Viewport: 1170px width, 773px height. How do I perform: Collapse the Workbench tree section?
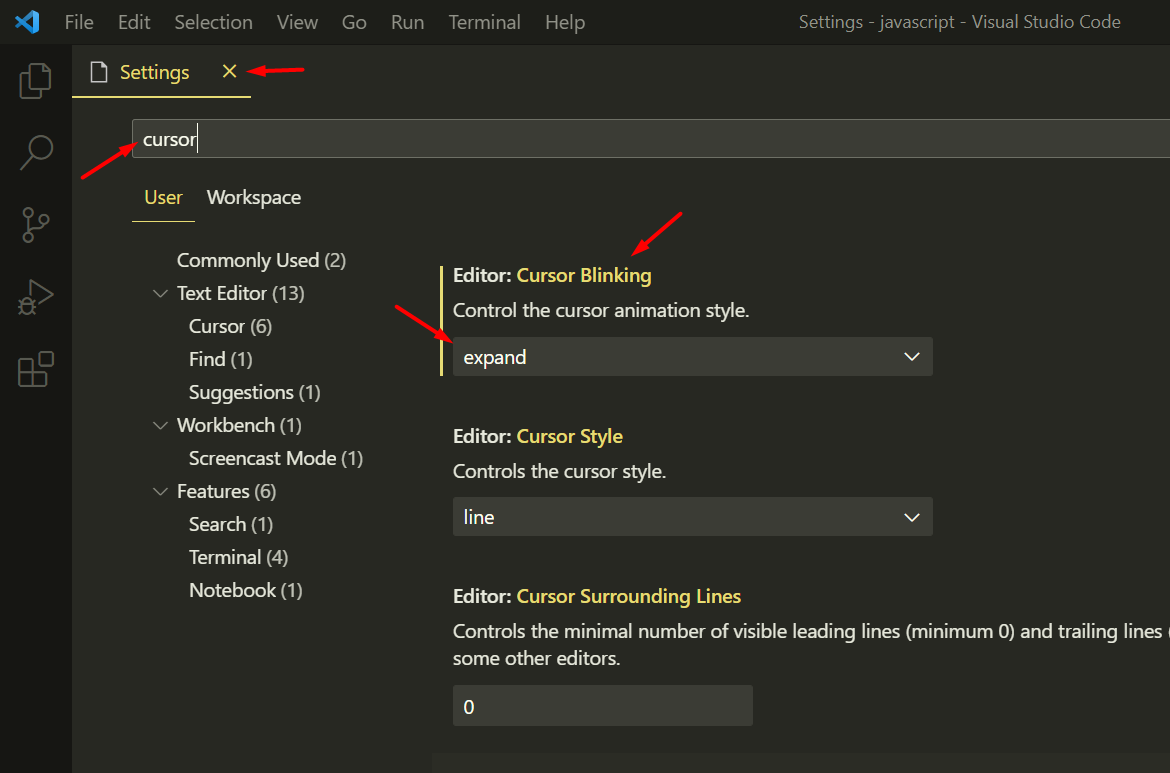click(160, 426)
